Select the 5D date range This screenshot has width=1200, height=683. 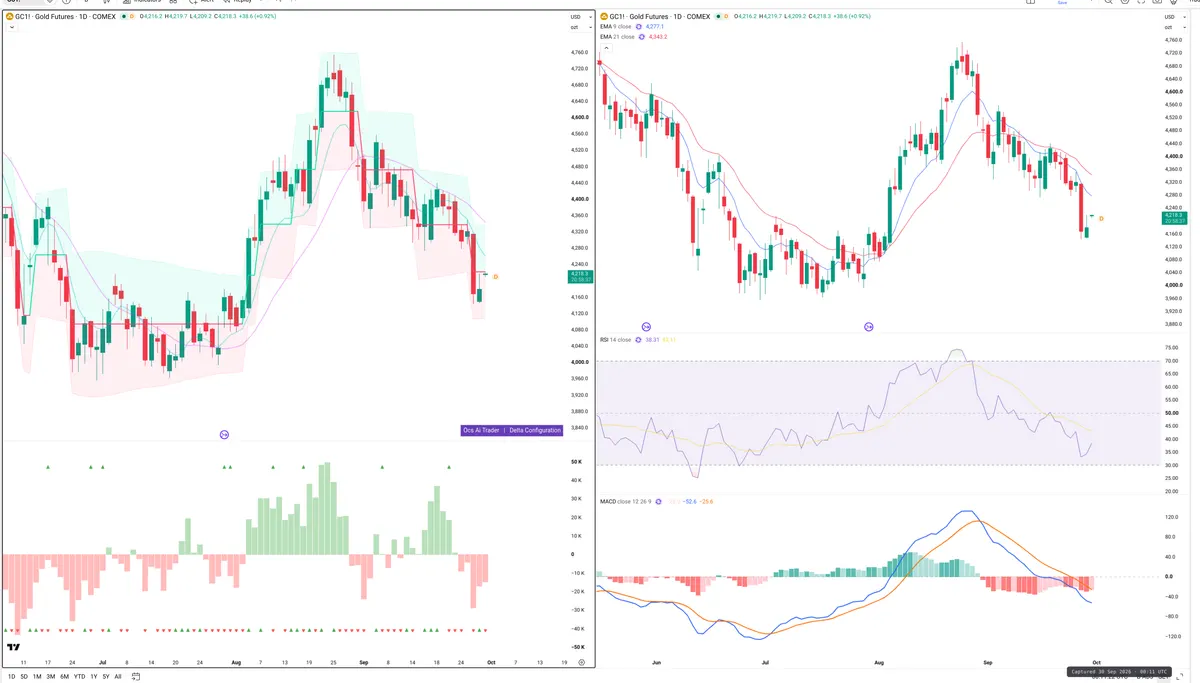point(24,677)
